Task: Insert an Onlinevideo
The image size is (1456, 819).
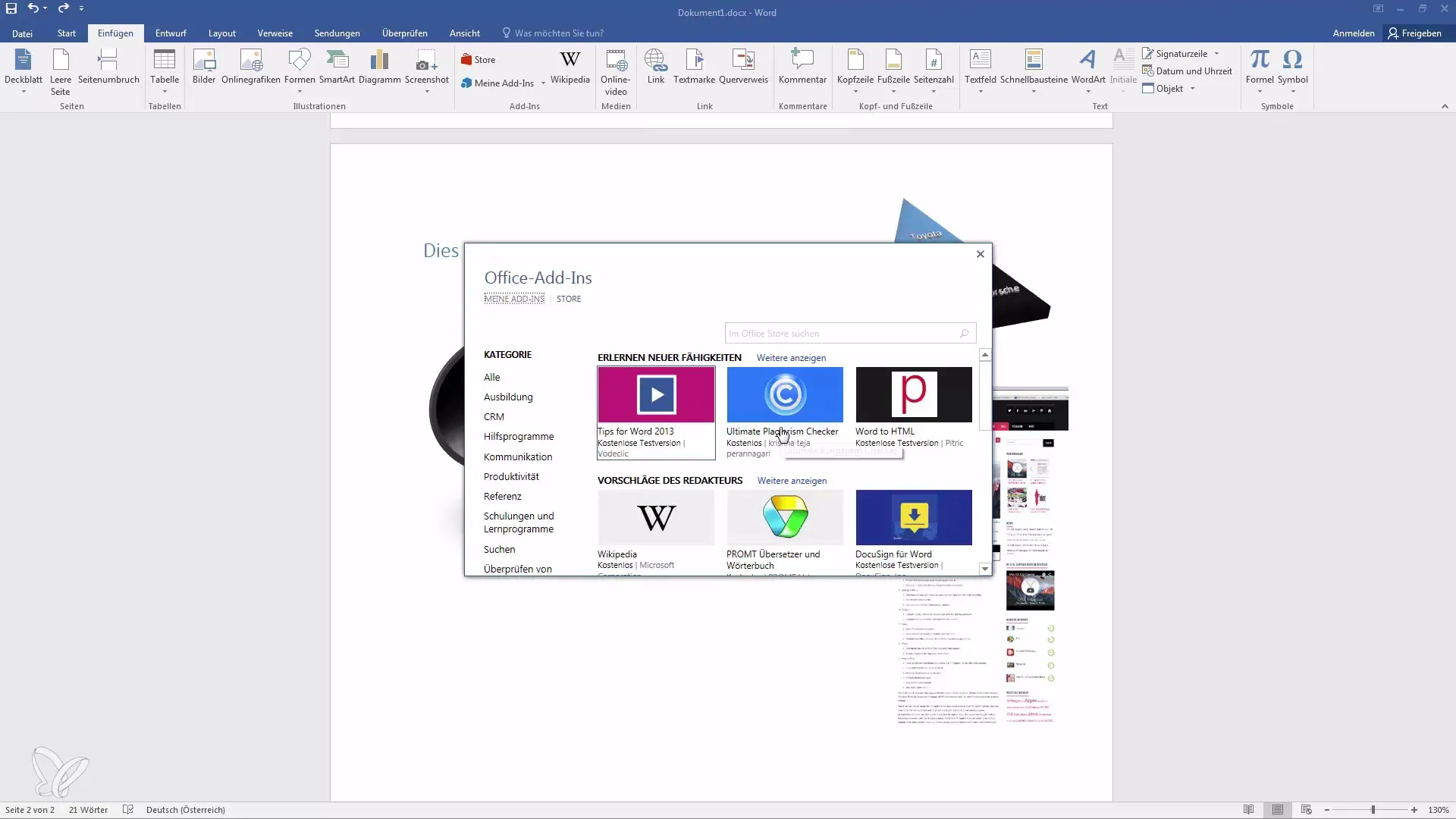Action: [x=616, y=71]
